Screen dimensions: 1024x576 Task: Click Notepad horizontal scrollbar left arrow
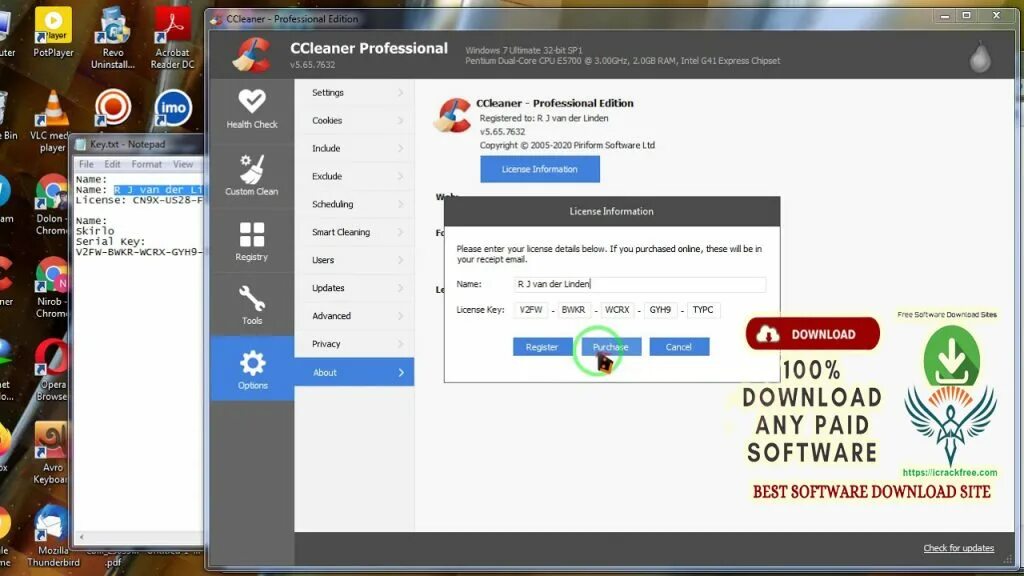(x=82, y=537)
